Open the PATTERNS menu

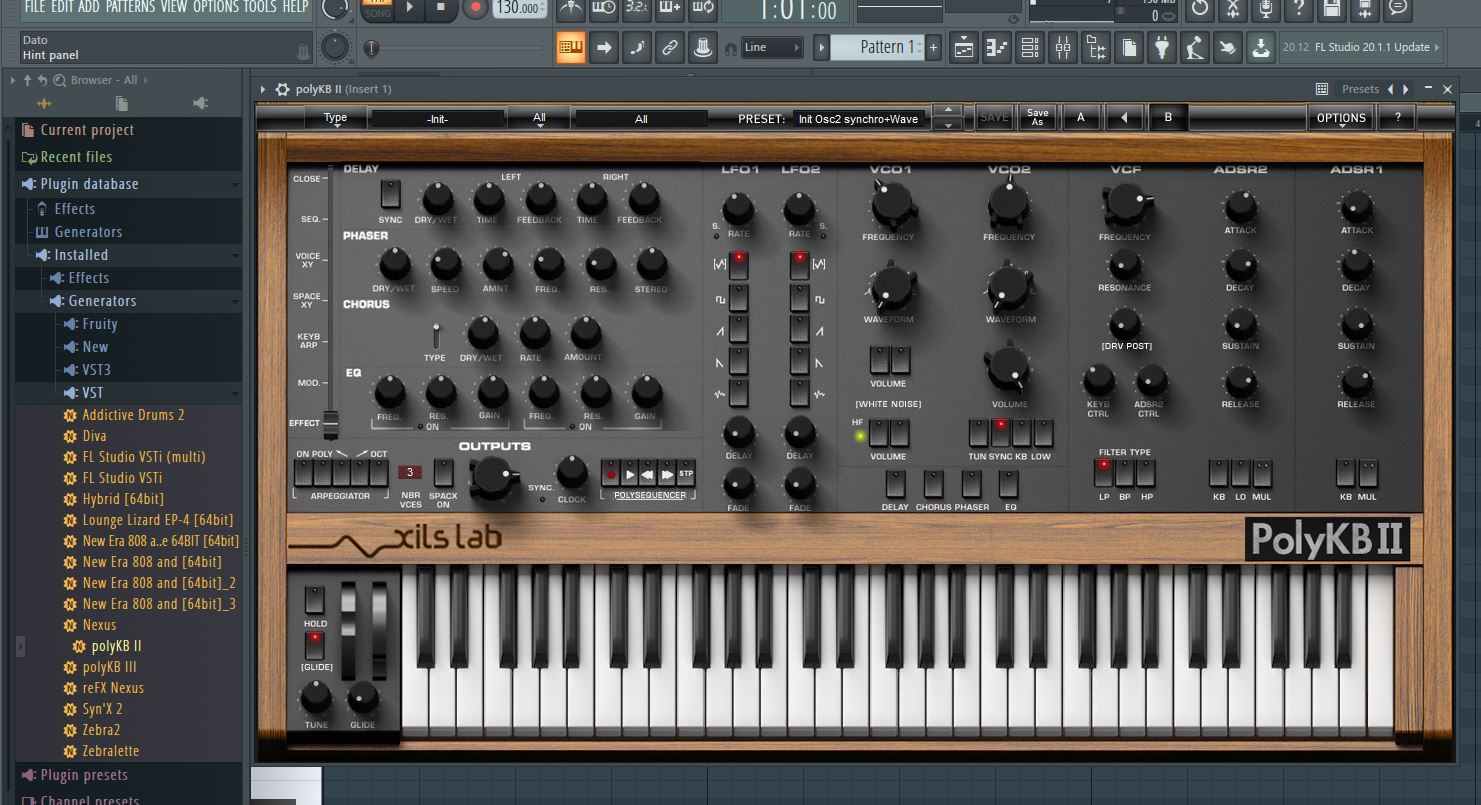coord(130,7)
